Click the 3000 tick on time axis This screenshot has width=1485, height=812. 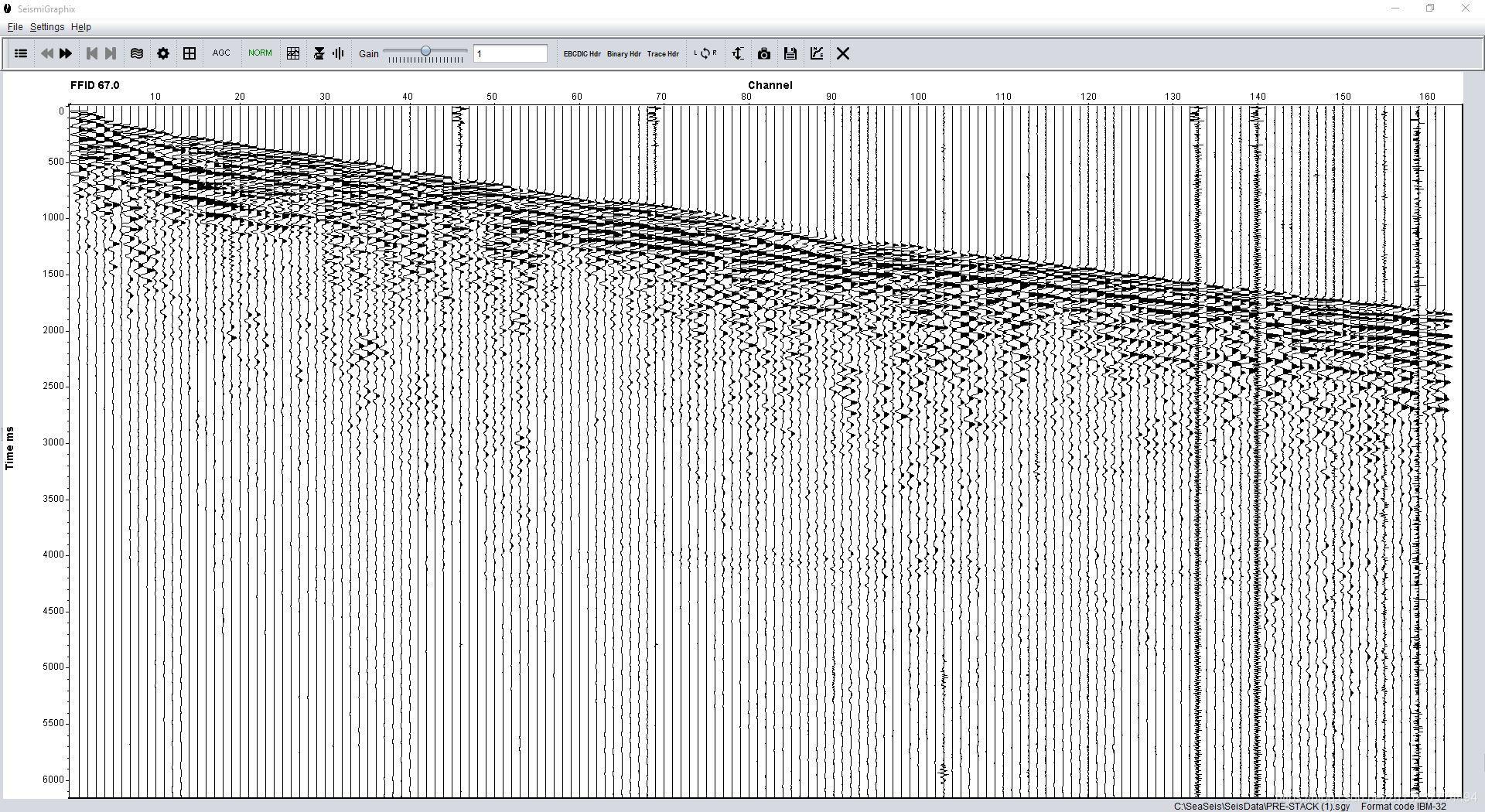pyautogui.click(x=54, y=442)
